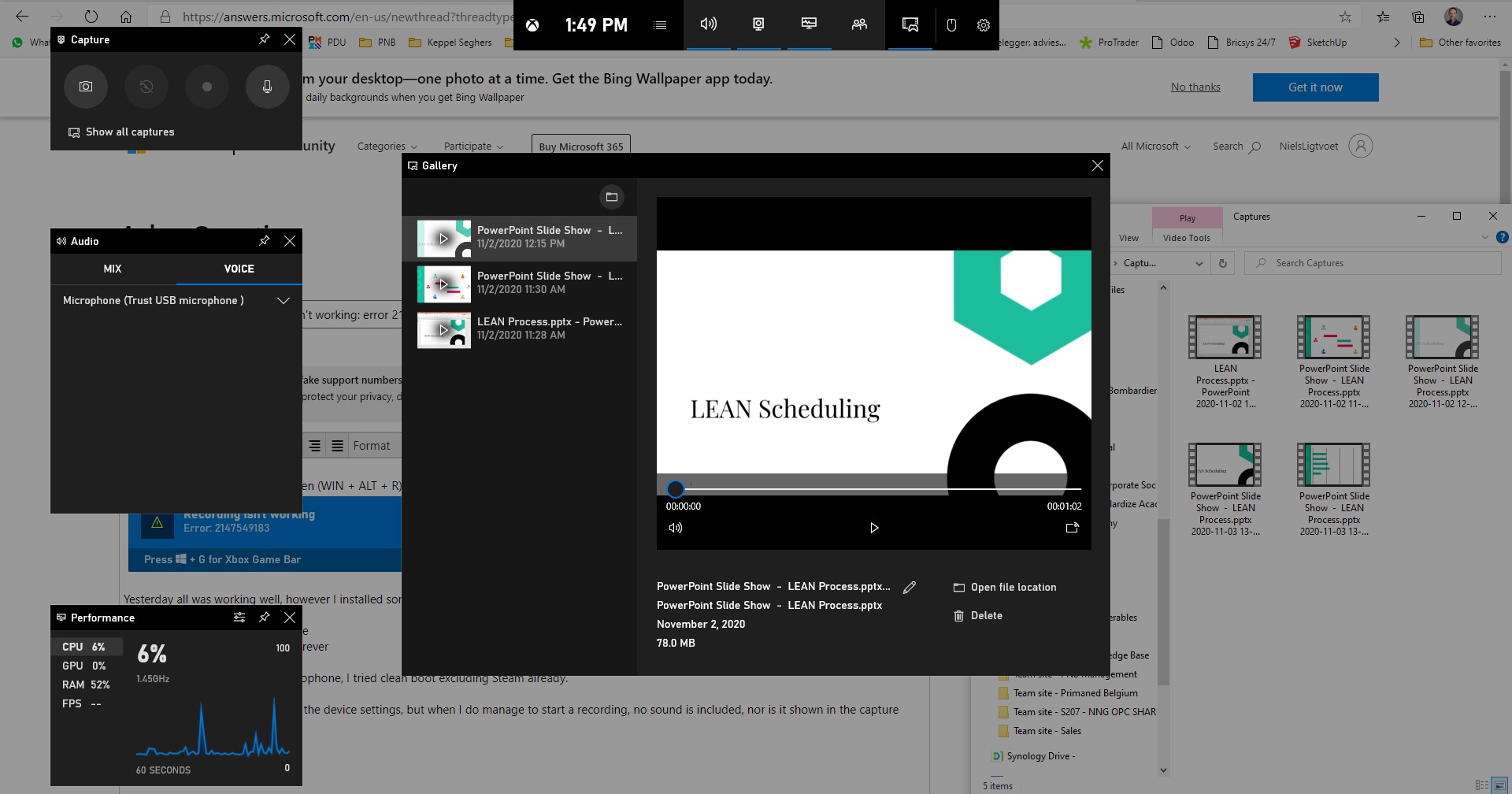Open the View tab in Captures Explorer

[x=1128, y=237]
